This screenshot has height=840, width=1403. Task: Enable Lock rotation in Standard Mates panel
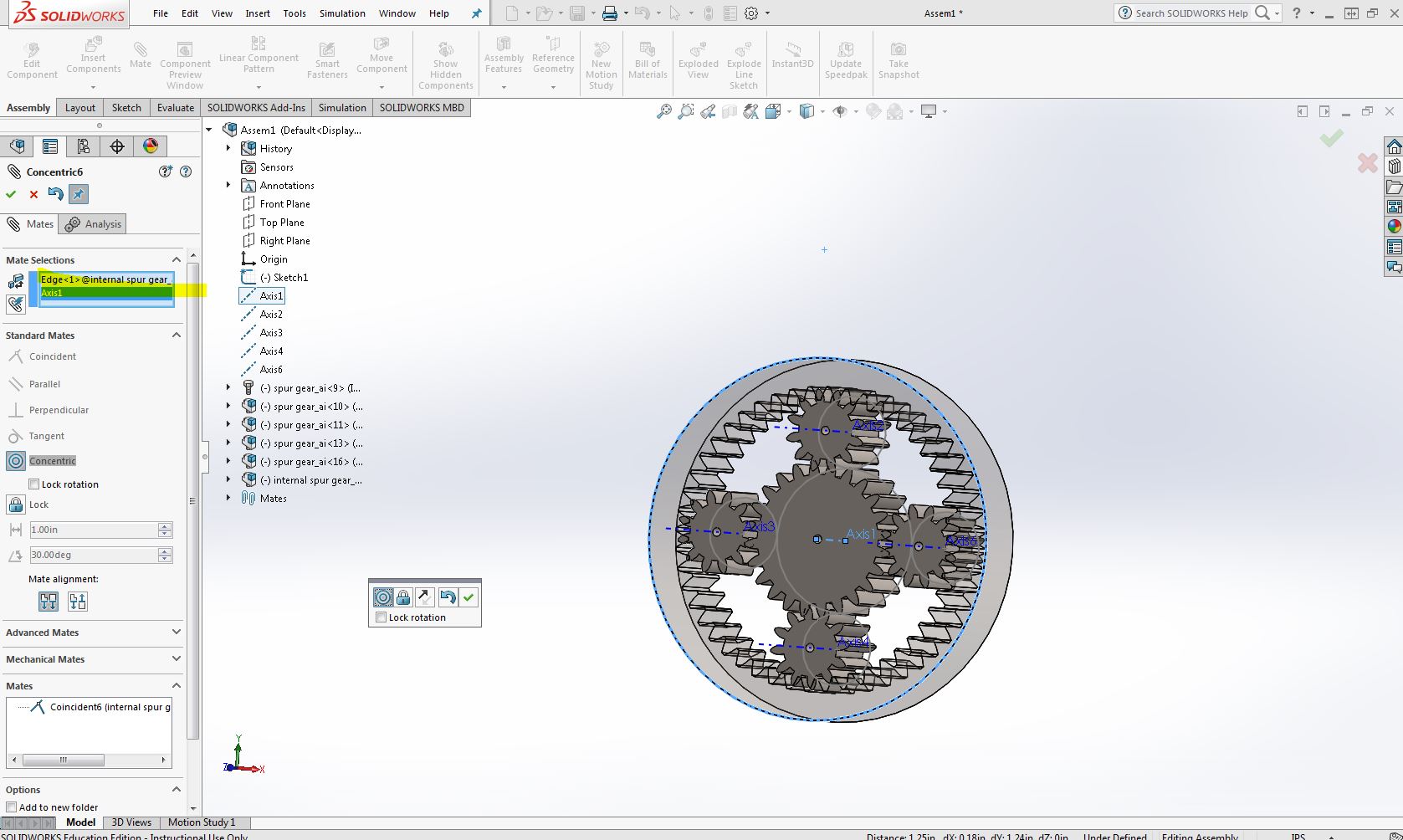(x=34, y=484)
